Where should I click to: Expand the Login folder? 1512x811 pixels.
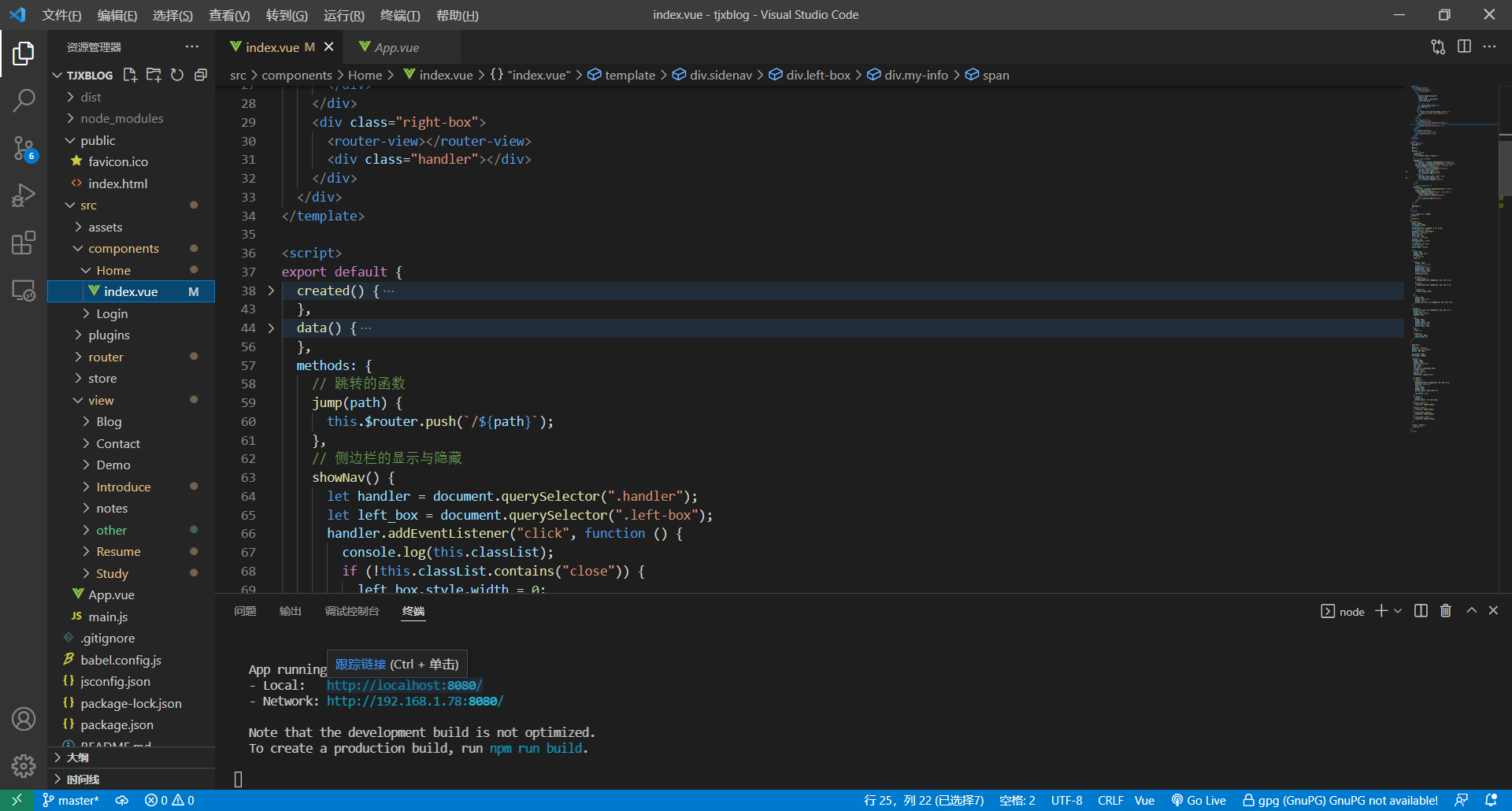pos(131,313)
